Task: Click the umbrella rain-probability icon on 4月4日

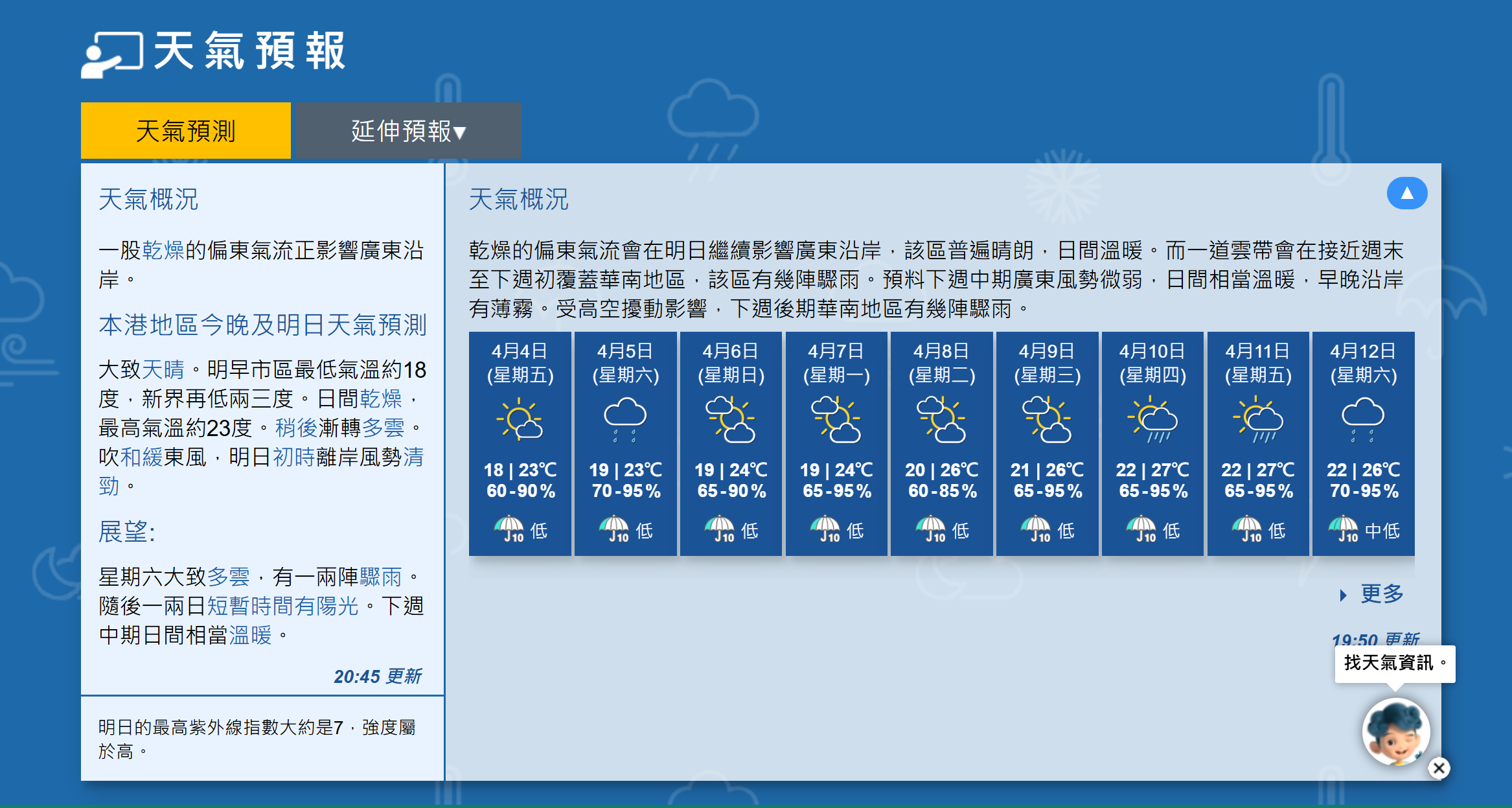Action: 509,527
